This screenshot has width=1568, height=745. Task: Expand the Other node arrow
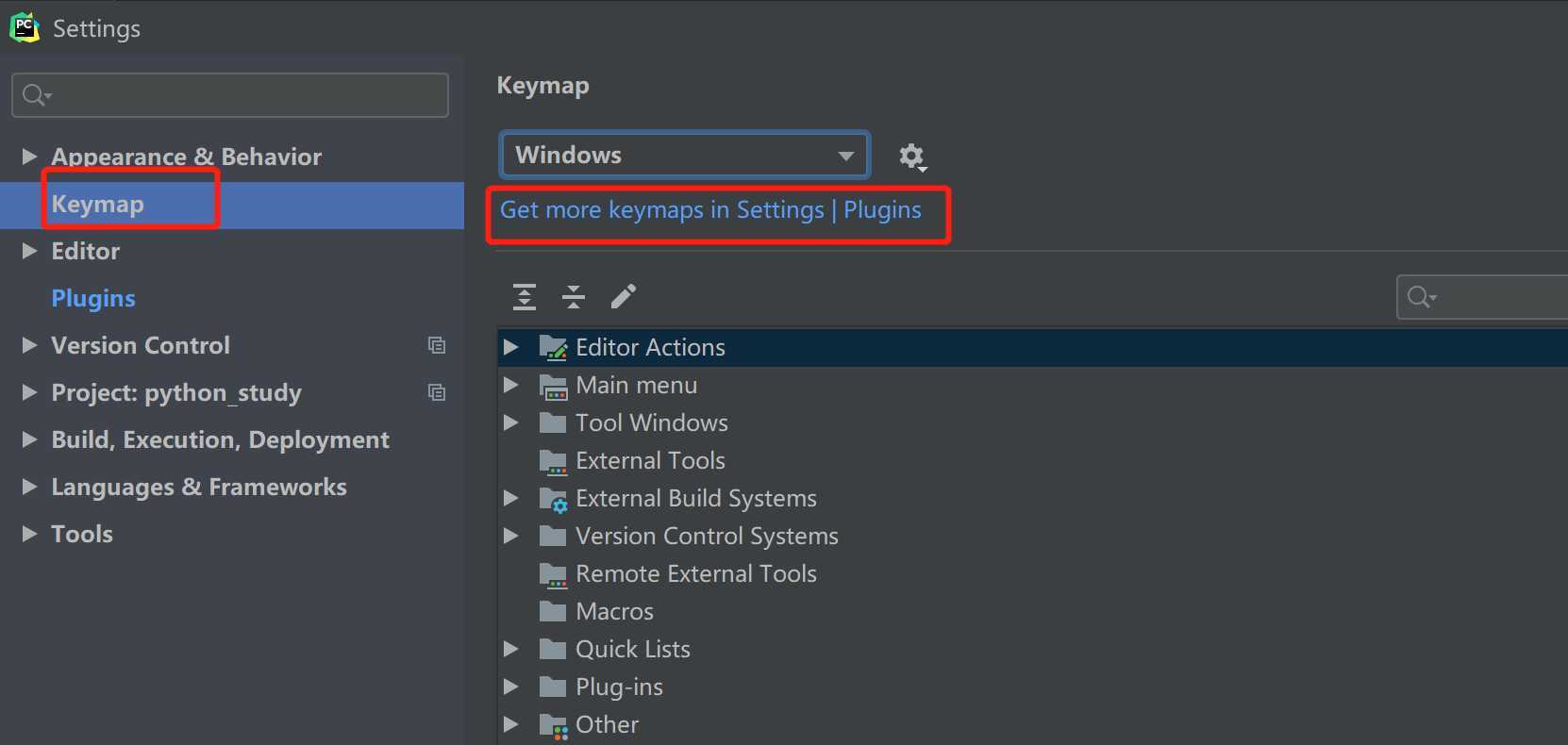(x=511, y=724)
